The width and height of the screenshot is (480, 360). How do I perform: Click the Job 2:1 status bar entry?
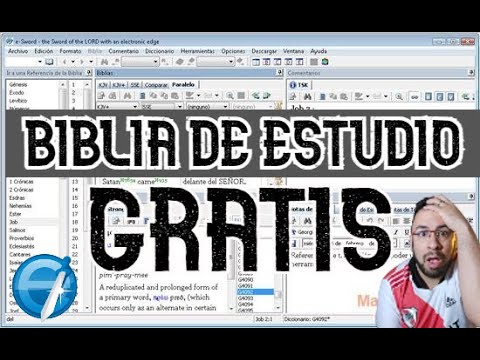pos(264,319)
